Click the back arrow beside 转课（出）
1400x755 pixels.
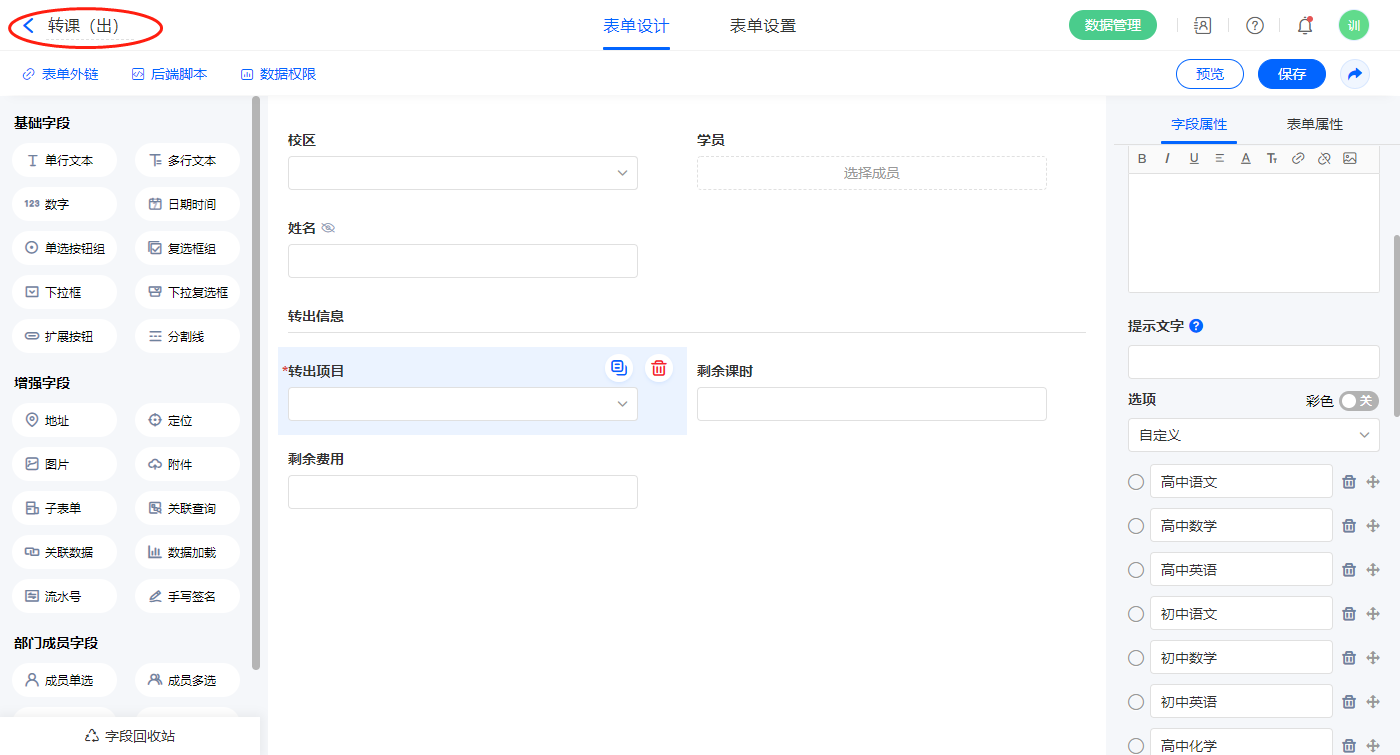pyautogui.click(x=29, y=26)
